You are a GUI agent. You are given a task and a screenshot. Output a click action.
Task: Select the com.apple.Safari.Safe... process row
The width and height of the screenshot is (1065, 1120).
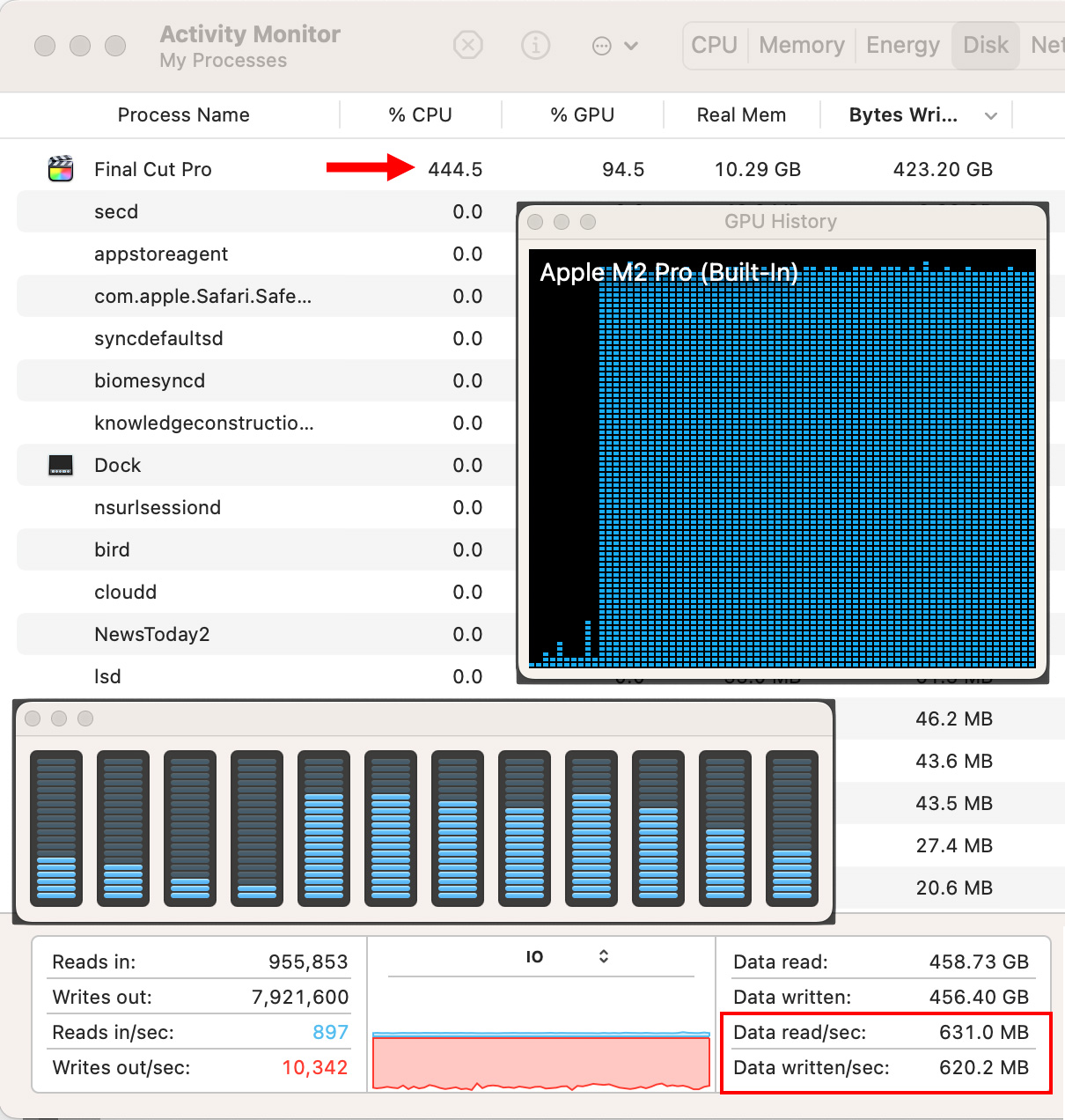(x=266, y=296)
